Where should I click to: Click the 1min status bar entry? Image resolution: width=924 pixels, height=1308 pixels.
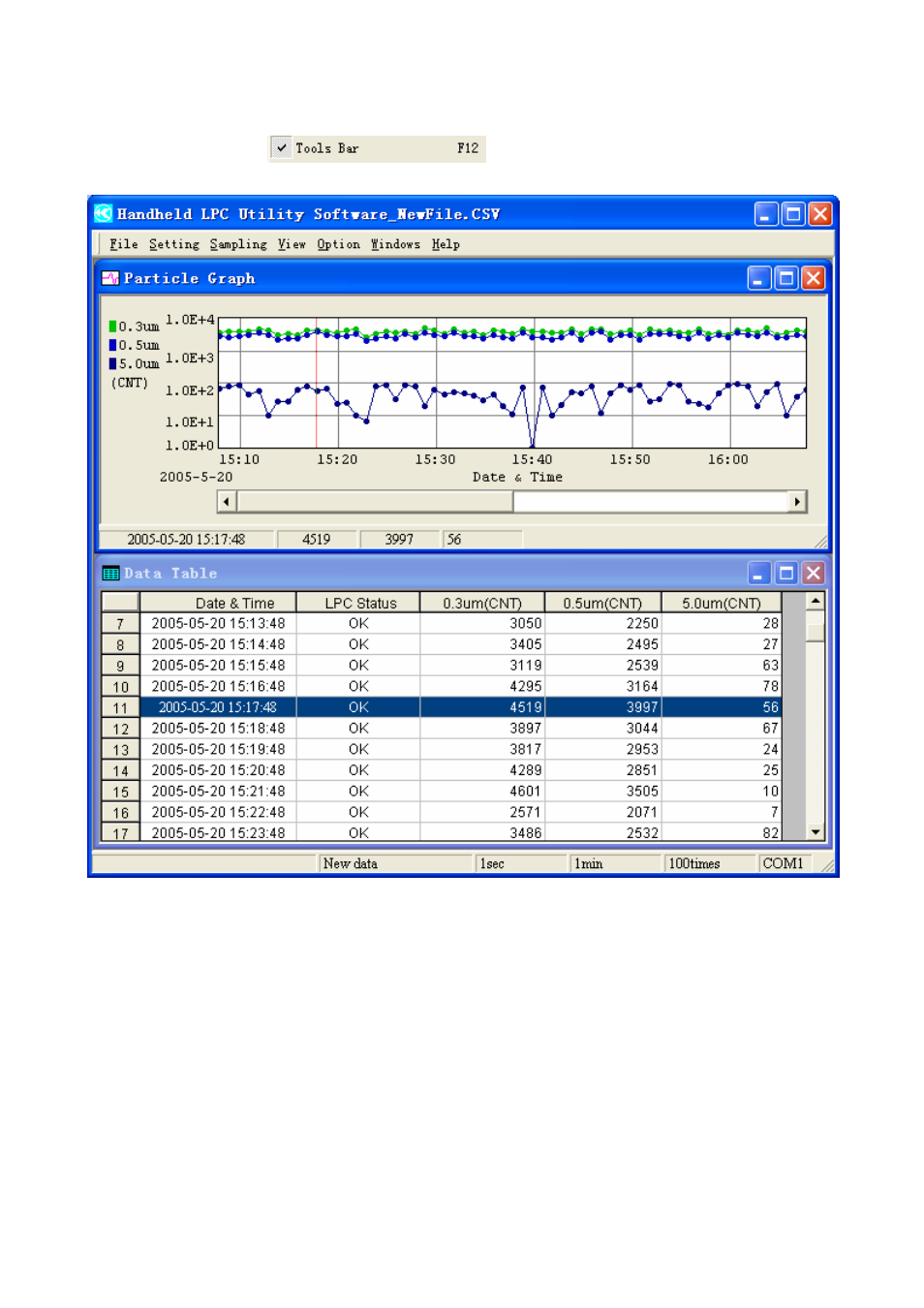(615, 863)
